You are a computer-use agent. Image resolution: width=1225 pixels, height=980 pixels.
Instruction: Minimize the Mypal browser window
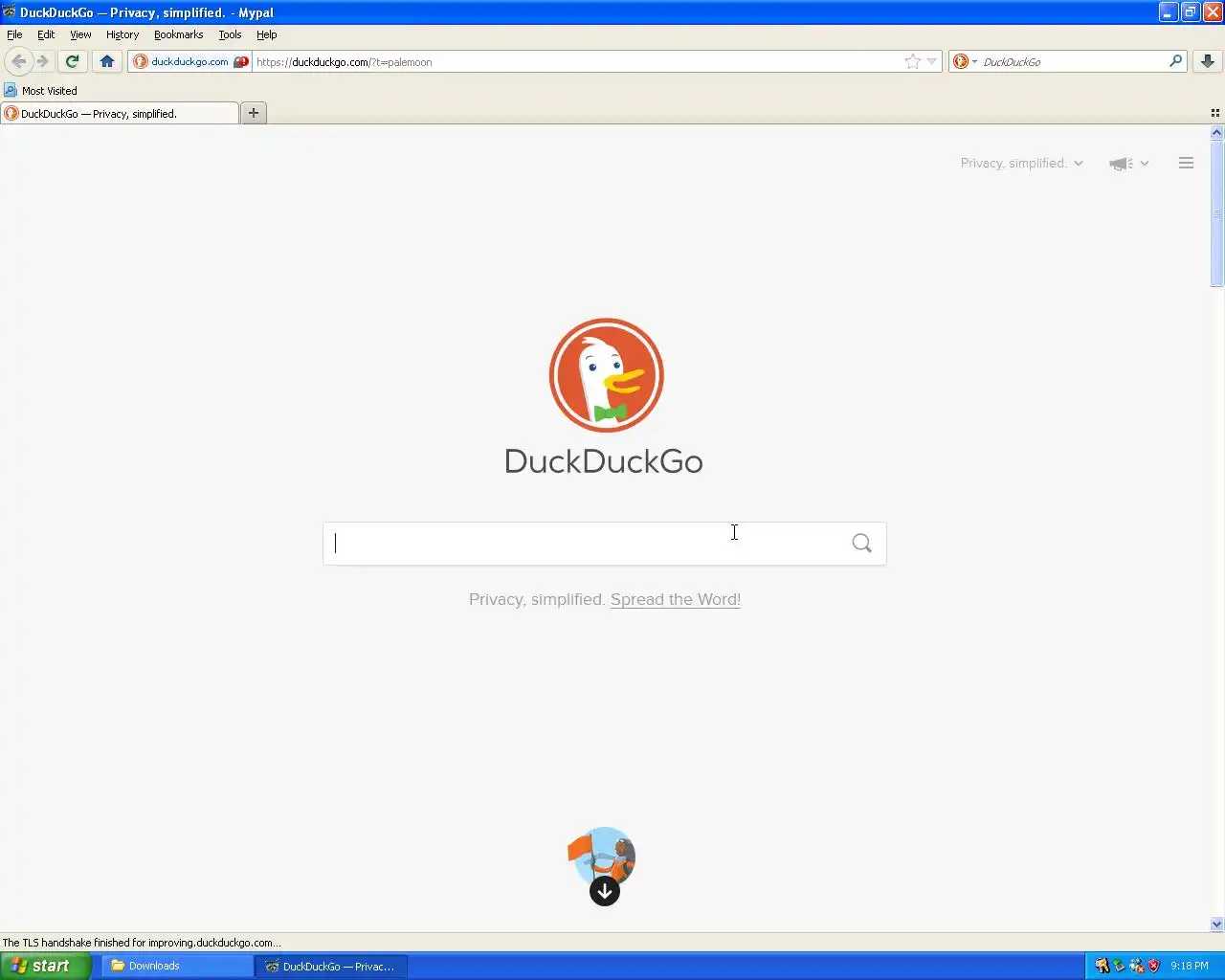coord(1169,12)
